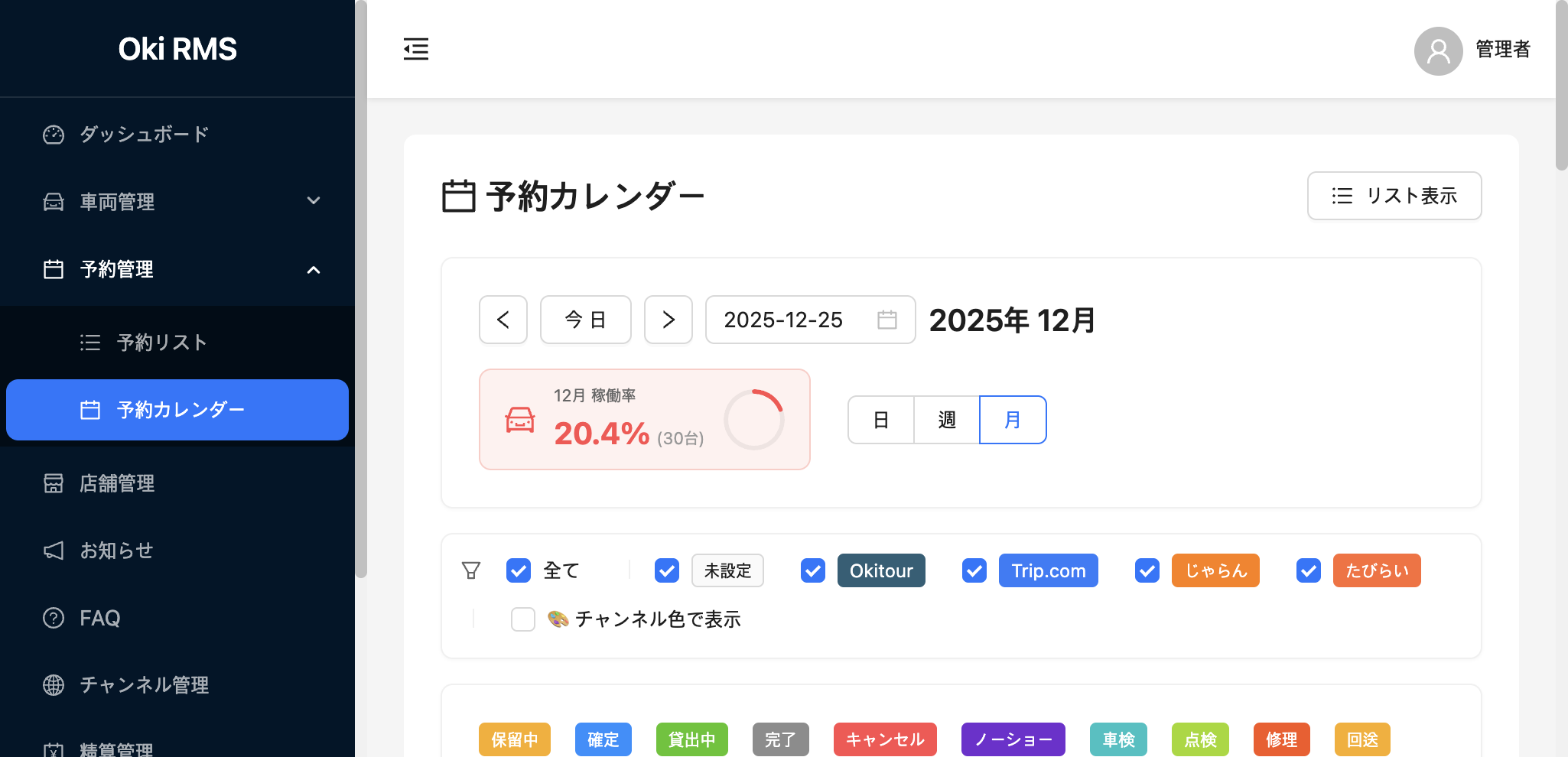Screen dimensions: 1568x757
Task: Switch to the 週 calendar view
Action: (x=946, y=420)
